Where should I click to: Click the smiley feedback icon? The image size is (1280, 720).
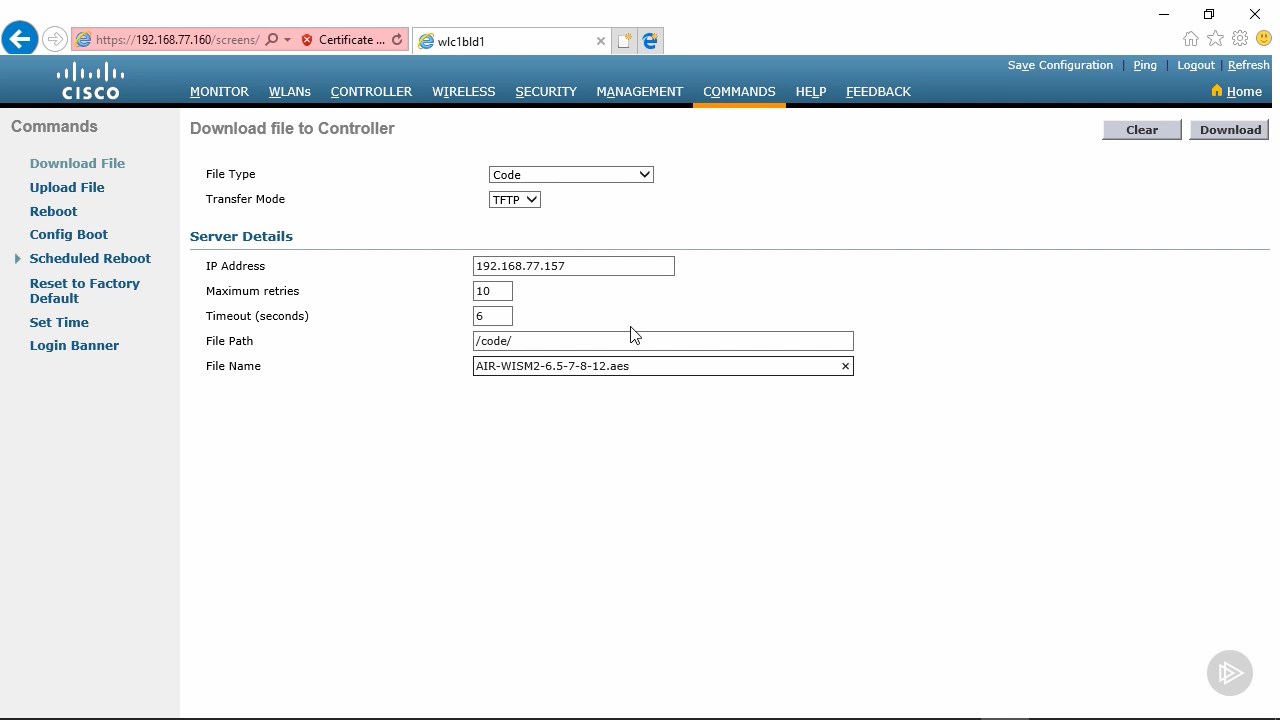point(1264,39)
